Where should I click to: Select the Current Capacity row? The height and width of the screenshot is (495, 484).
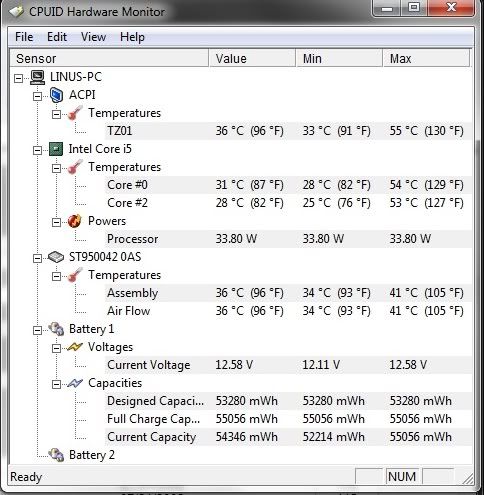[288, 437]
